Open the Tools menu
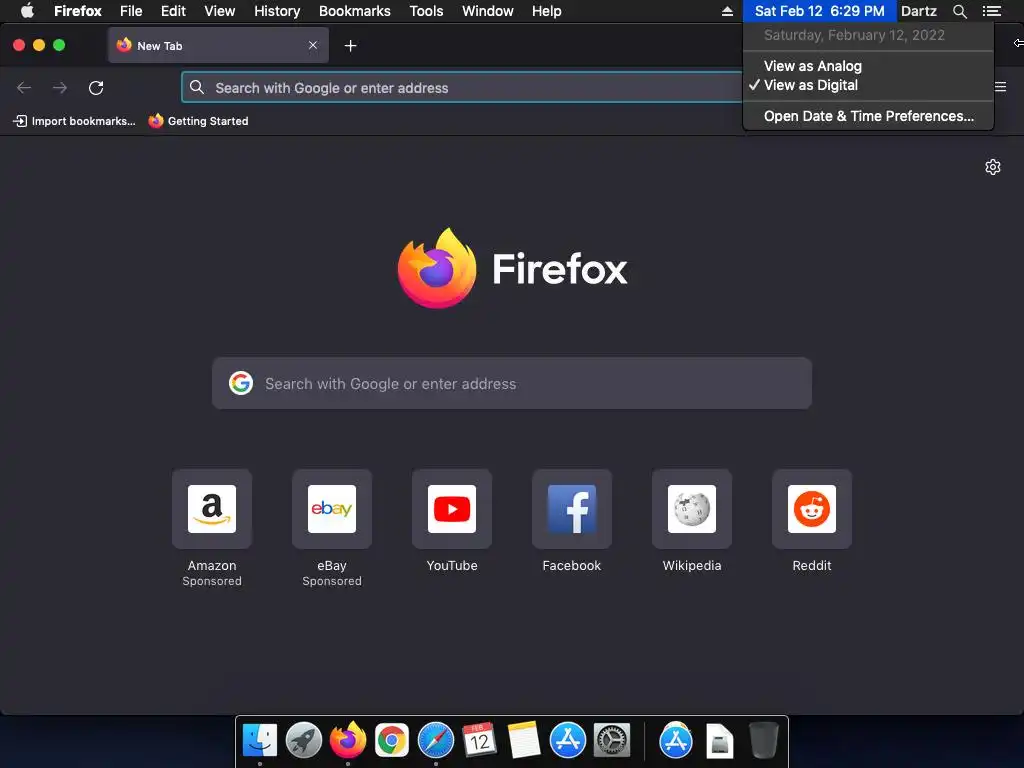 (x=426, y=11)
